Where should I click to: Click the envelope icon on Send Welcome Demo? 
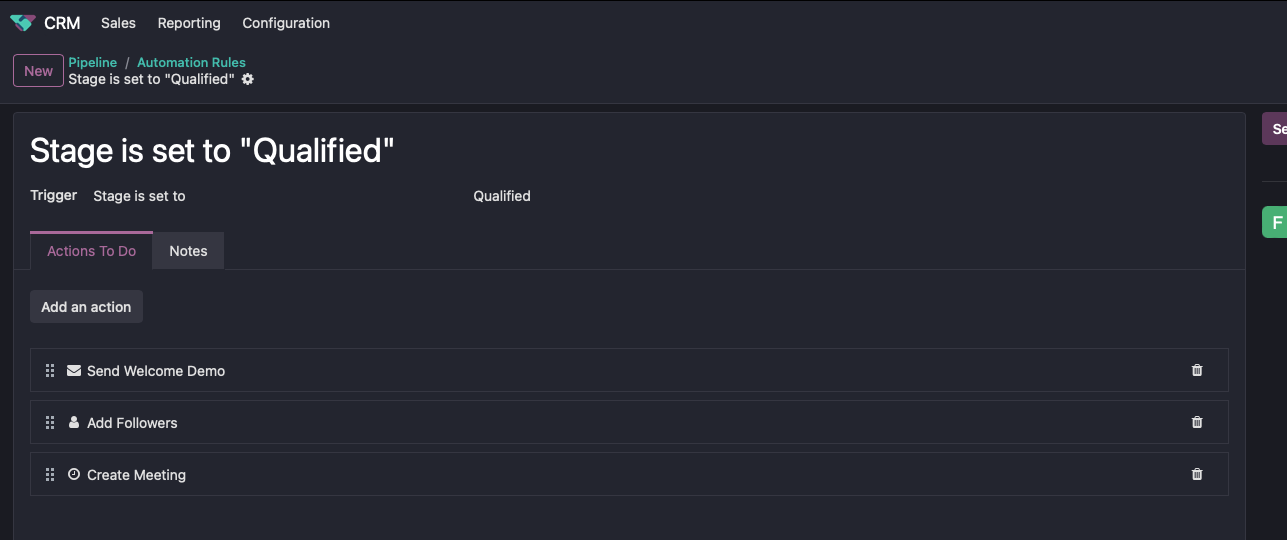pos(74,370)
